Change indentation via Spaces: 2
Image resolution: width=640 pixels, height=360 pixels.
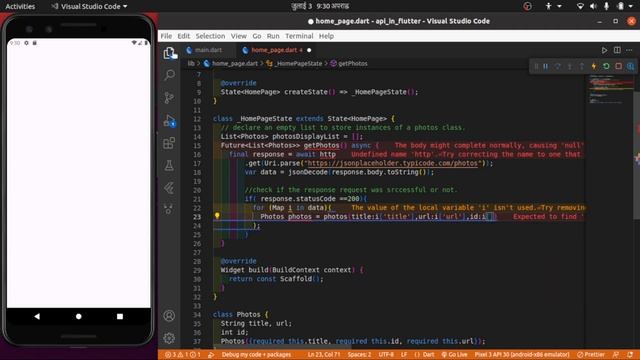(x=360, y=355)
